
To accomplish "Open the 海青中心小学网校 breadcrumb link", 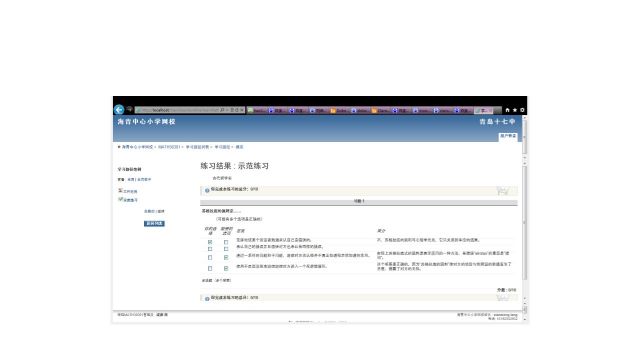I will point(137,147).
